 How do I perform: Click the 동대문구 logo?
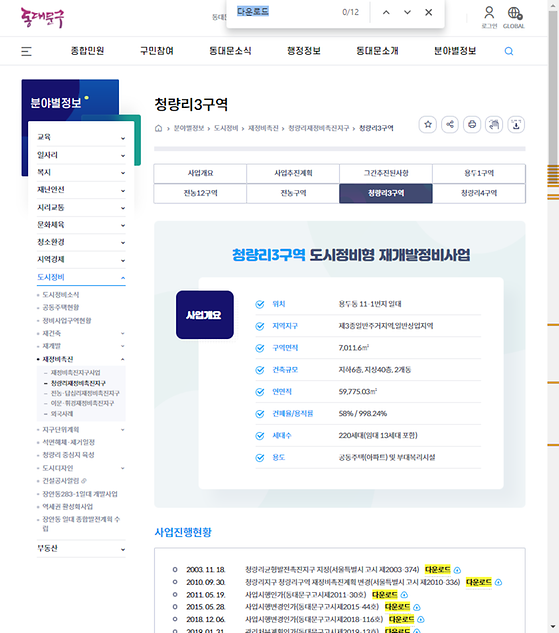tap(42, 18)
